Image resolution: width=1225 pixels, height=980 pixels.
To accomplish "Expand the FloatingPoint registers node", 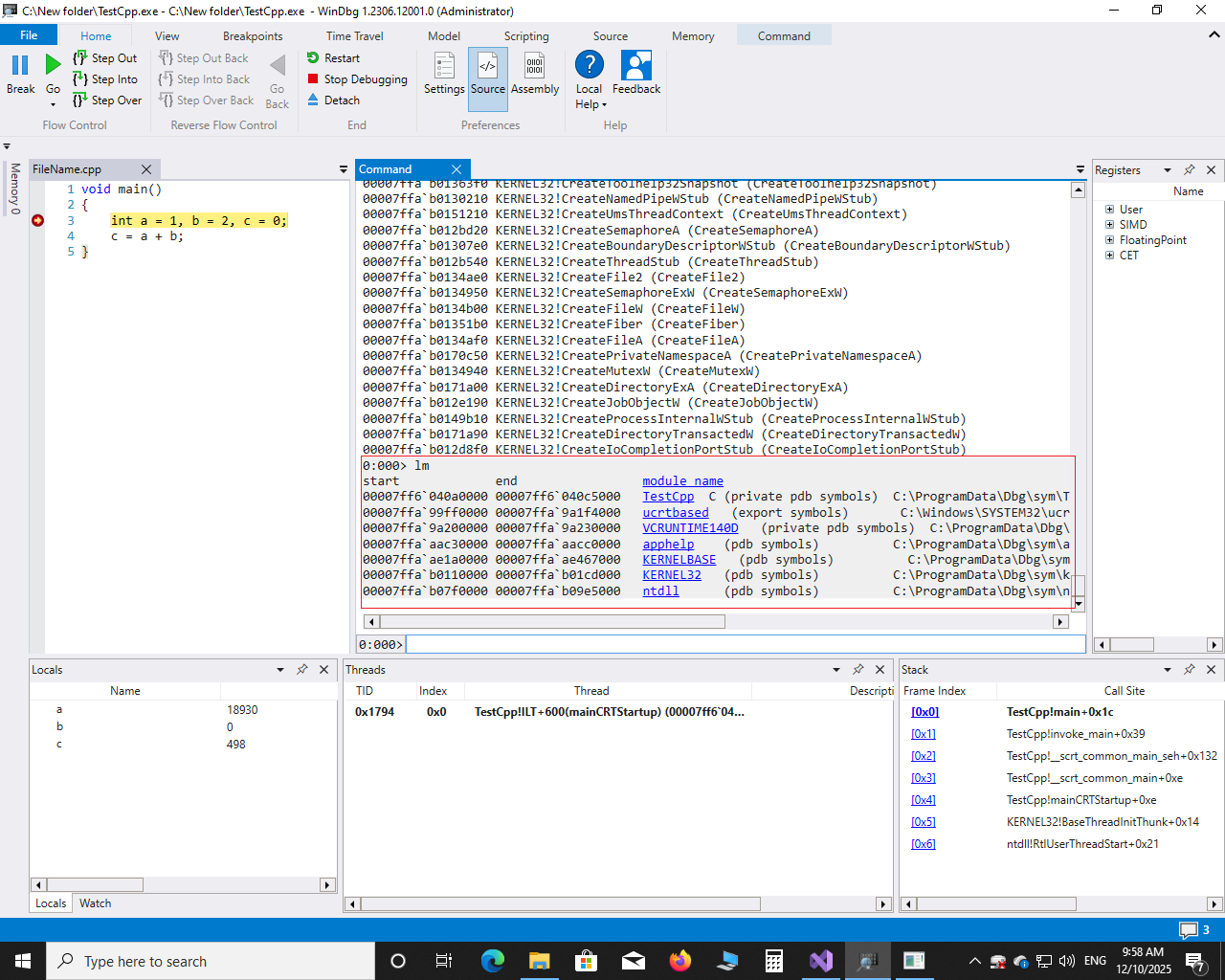I will [1110, 240].
